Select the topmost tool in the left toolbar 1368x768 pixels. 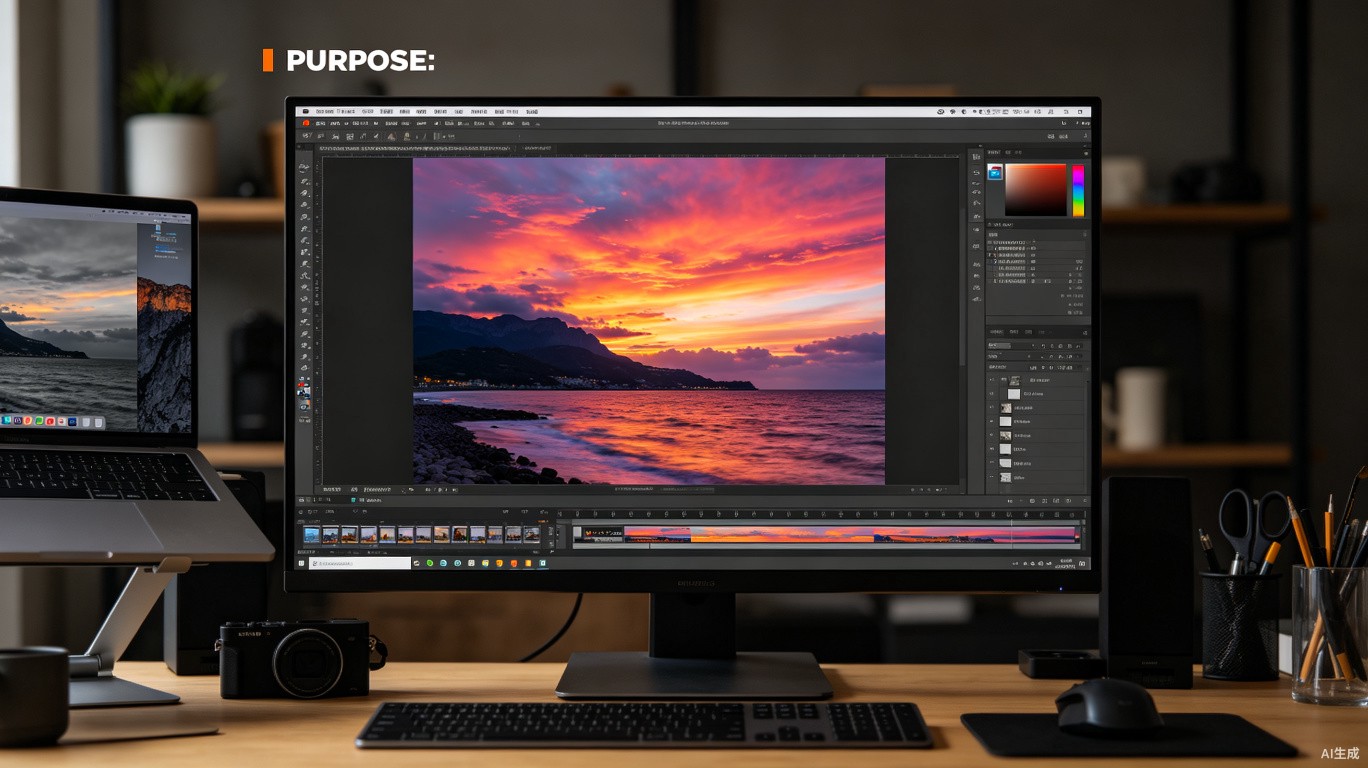[303, 166]
